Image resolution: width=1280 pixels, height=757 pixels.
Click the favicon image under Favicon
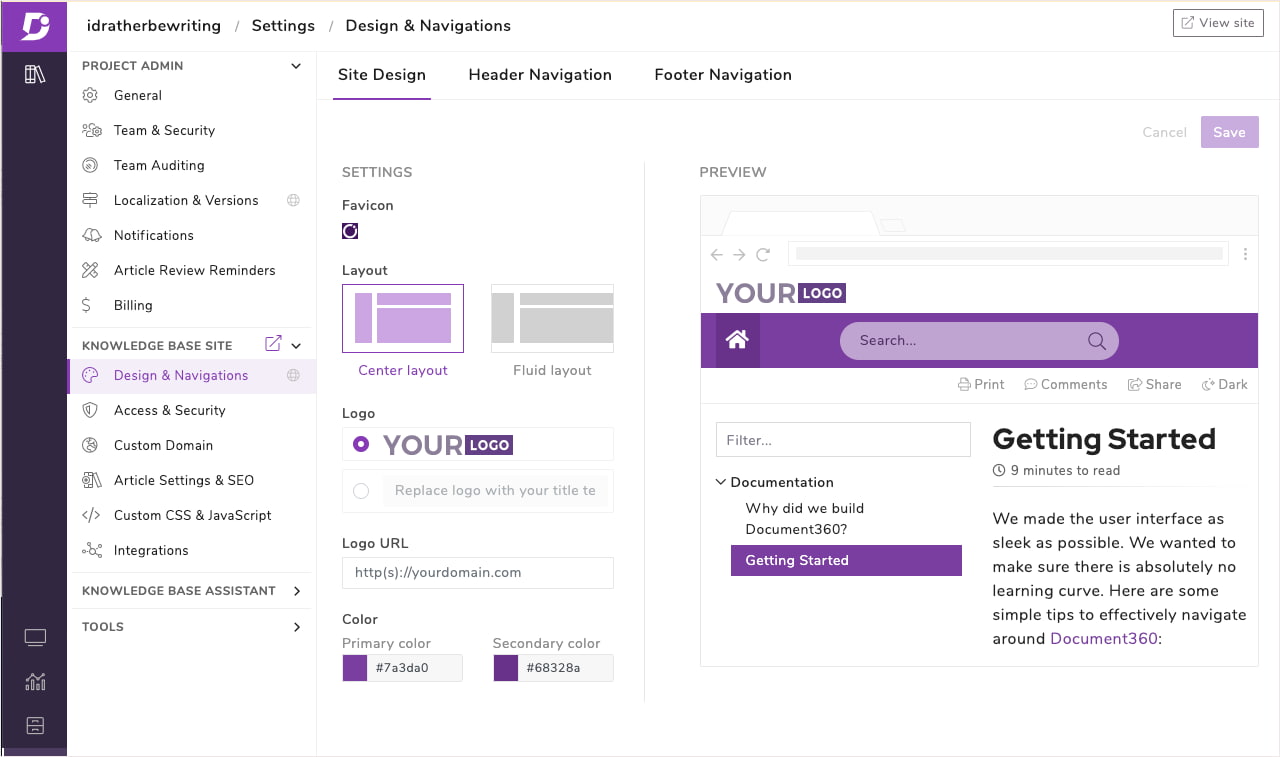point(350,231)
